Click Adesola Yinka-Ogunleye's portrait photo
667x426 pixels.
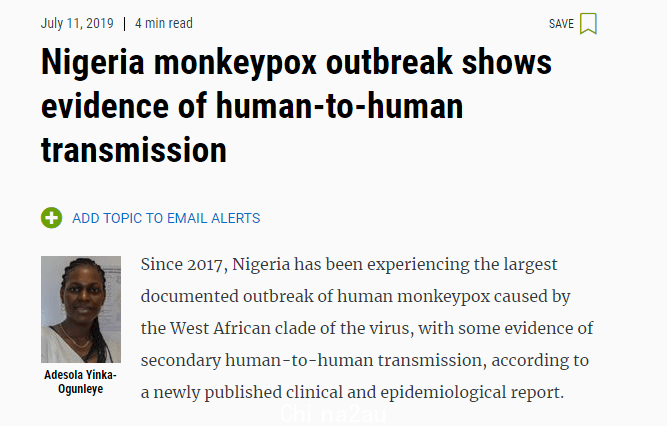[81, 309]
